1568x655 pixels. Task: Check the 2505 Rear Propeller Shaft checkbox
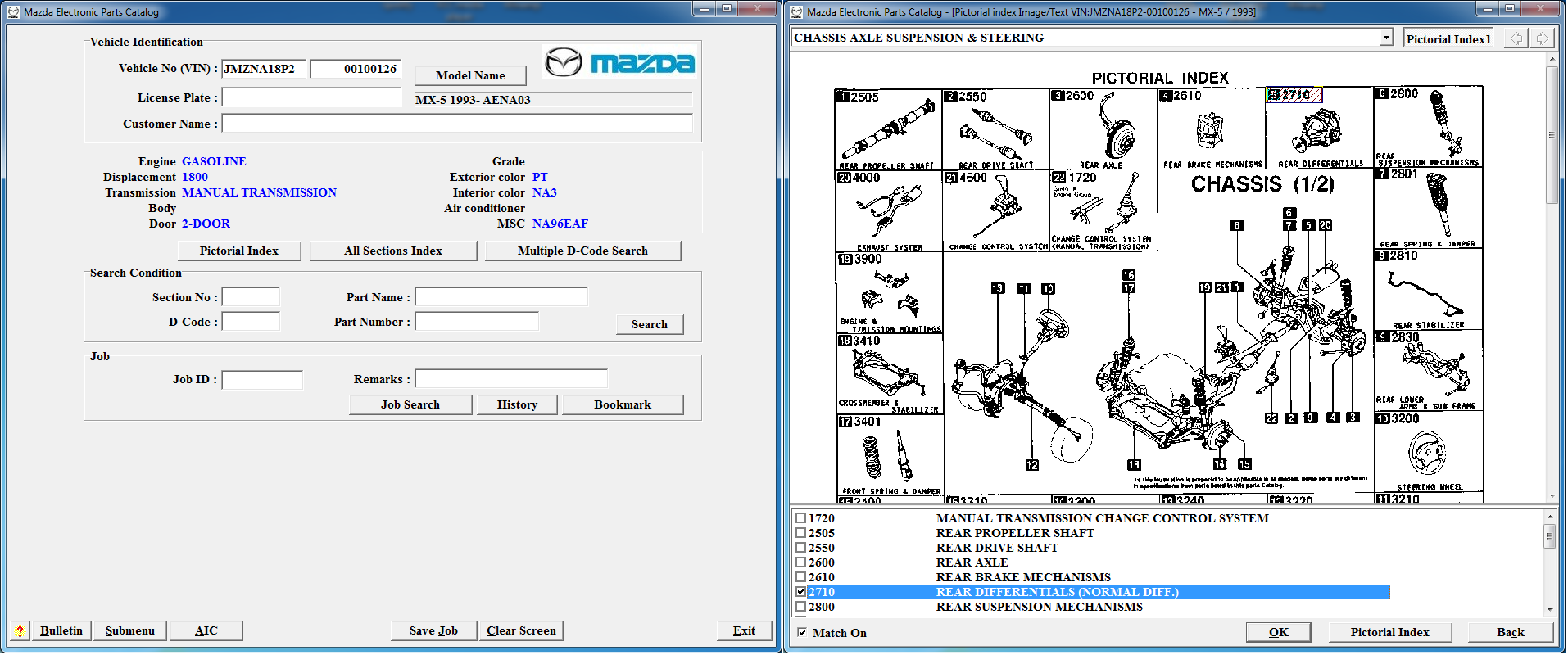(801, 533)
